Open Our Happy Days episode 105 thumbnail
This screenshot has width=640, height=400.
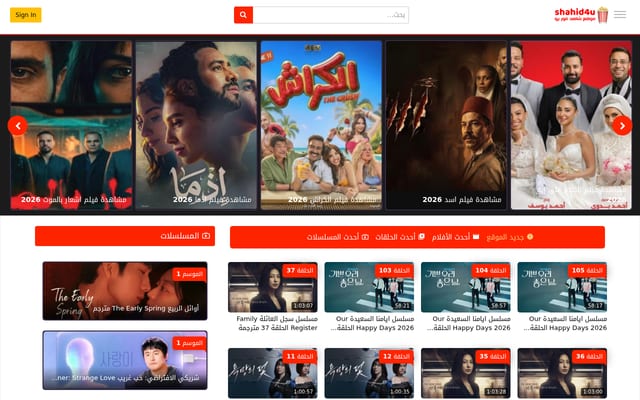pyautogui.click(x=562, y=287)
